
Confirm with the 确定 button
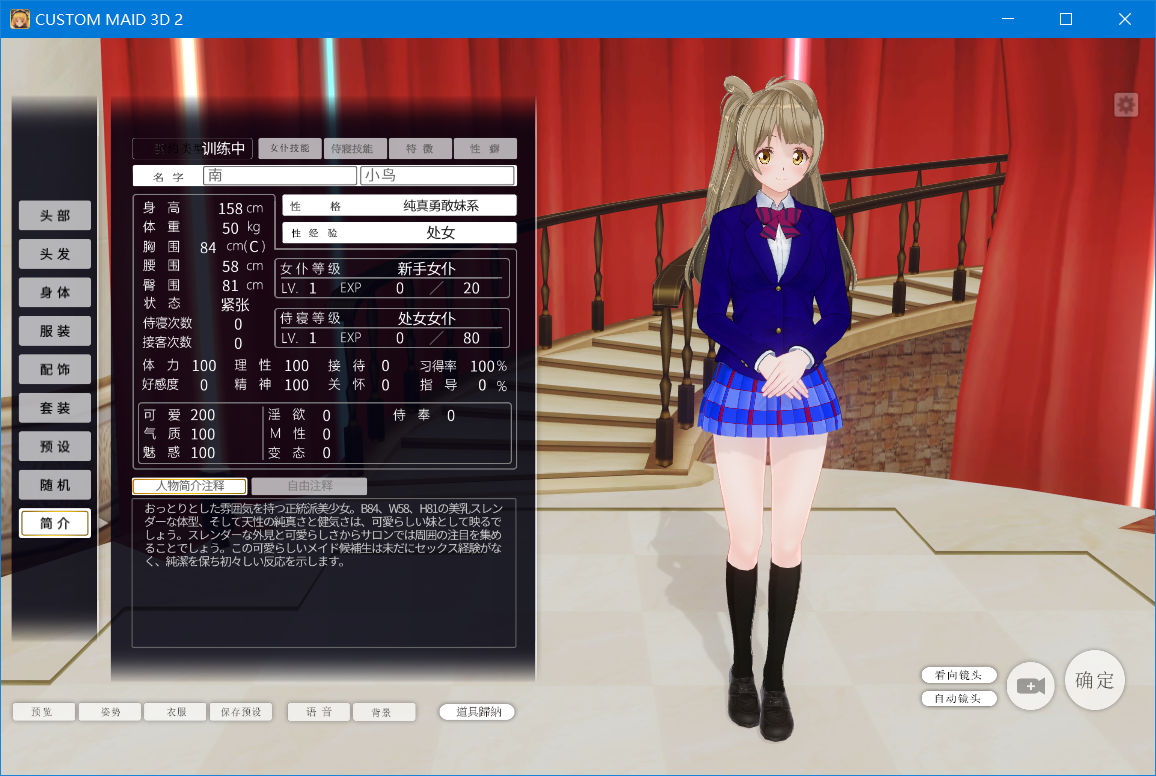pyautogui.click(x=1095, y=679)
